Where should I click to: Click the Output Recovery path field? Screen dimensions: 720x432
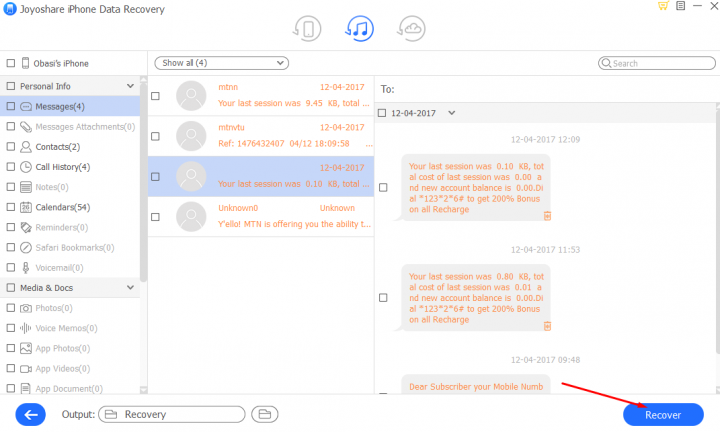click(x=172, y=415)
